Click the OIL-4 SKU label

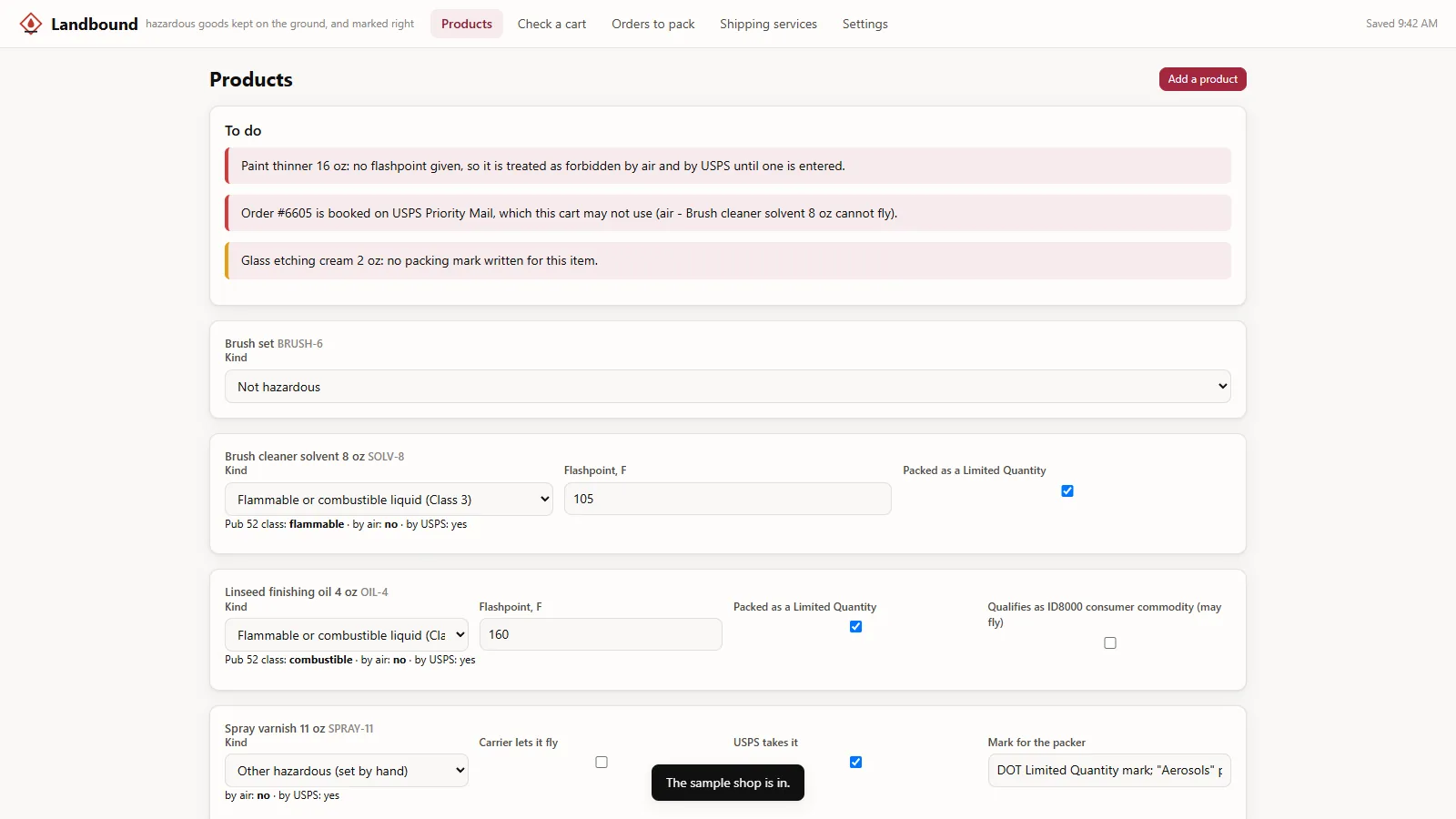tap(374, 592)
